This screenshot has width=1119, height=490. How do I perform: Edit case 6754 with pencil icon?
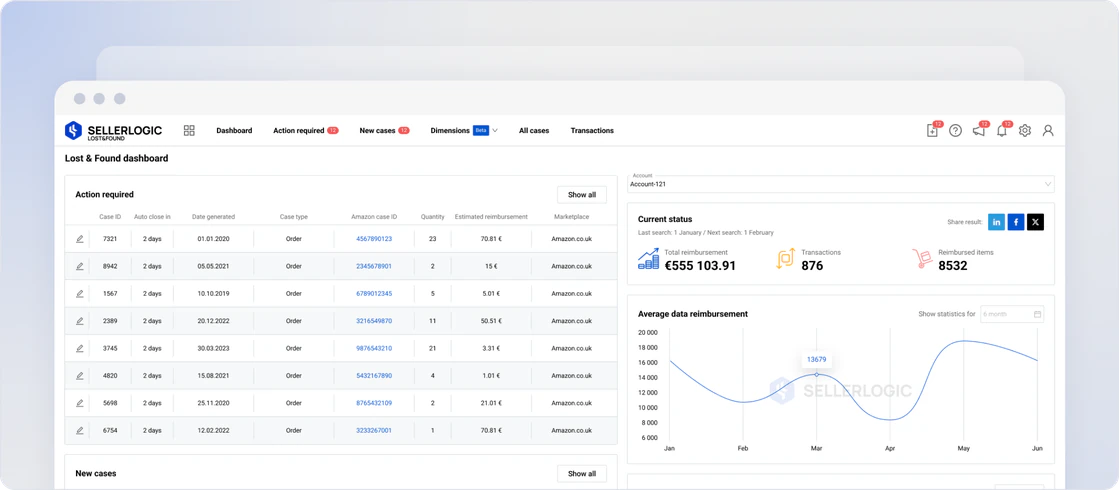pos(80,430)
